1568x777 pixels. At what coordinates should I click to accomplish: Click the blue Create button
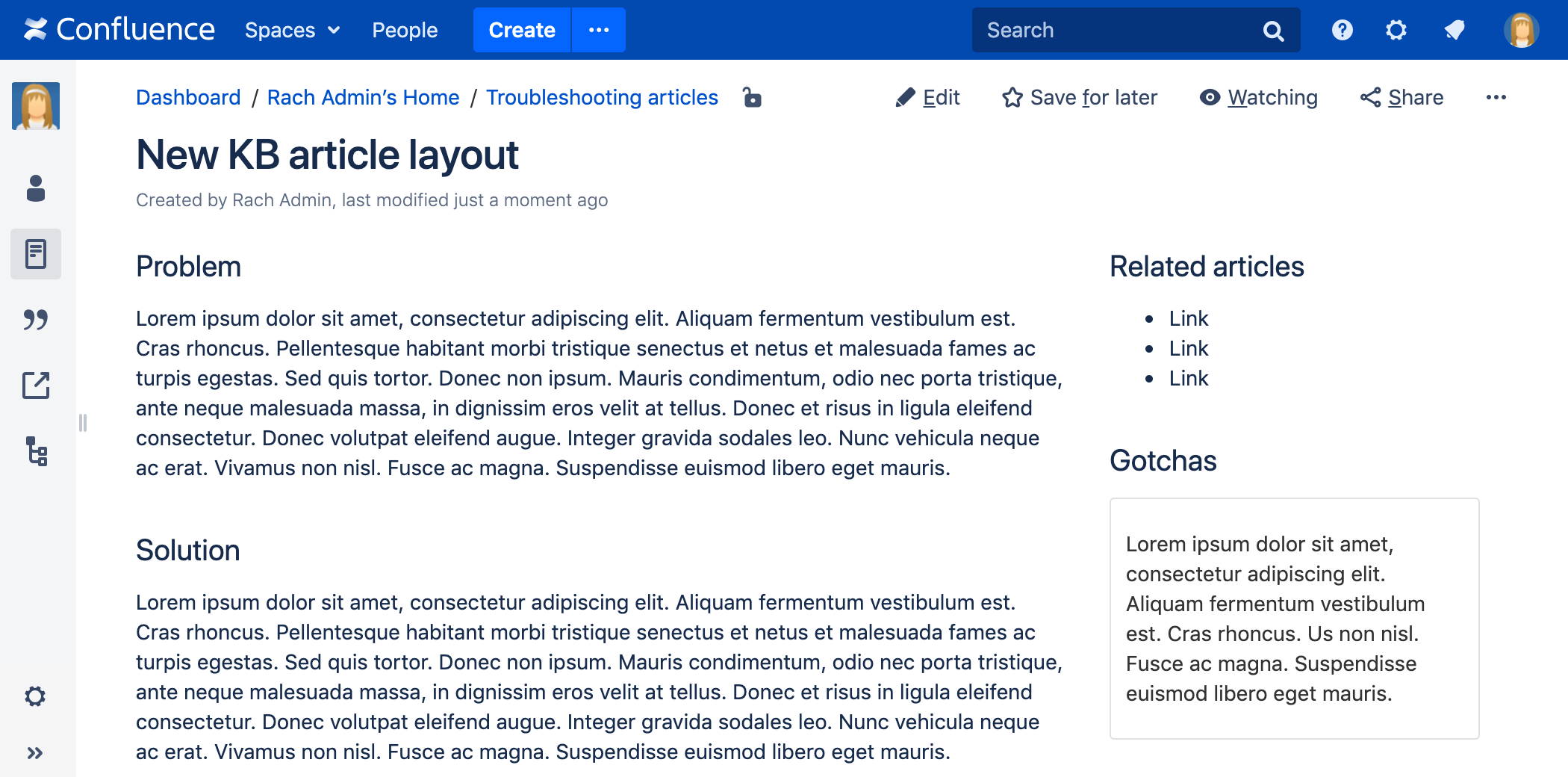pyautogui.click(x=521, y=30)
